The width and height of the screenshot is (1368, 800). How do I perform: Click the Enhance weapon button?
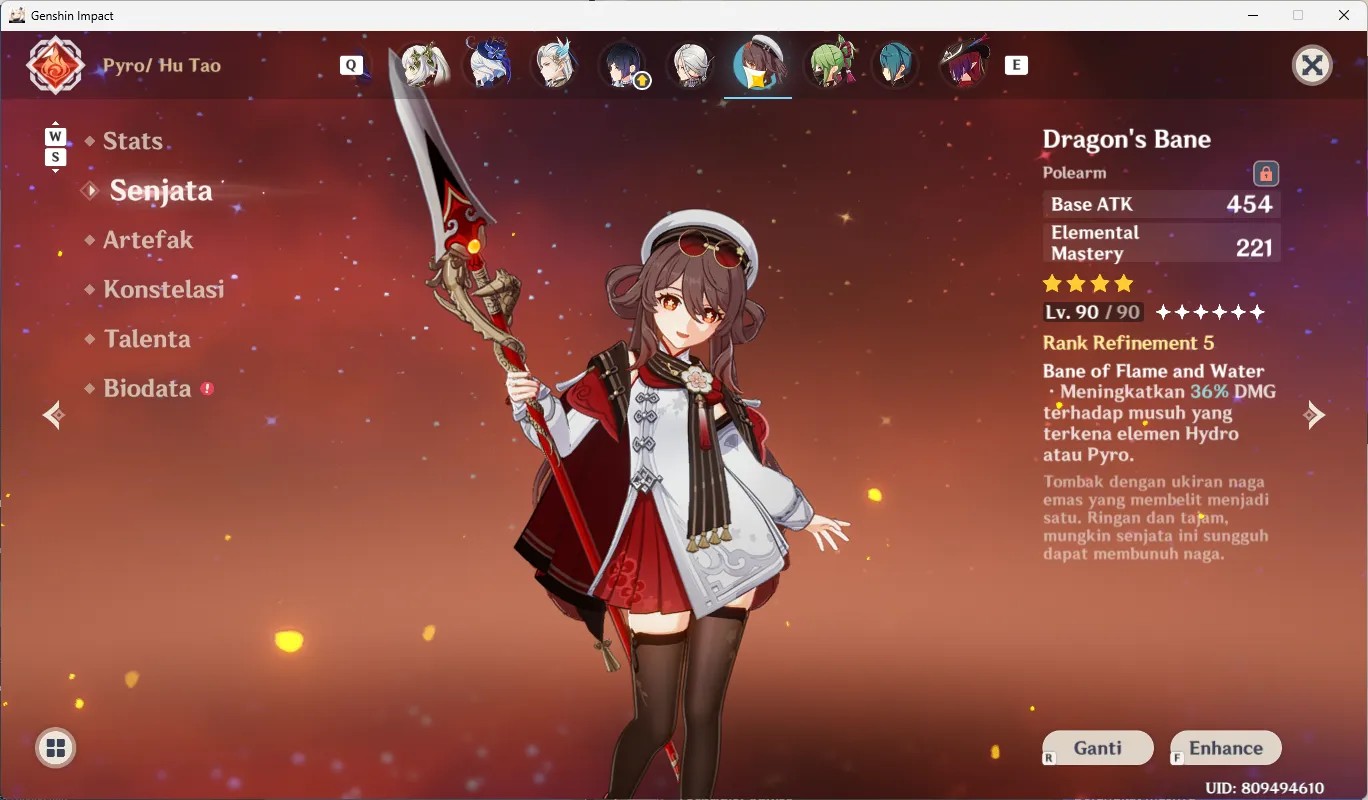pos(1226,748)
